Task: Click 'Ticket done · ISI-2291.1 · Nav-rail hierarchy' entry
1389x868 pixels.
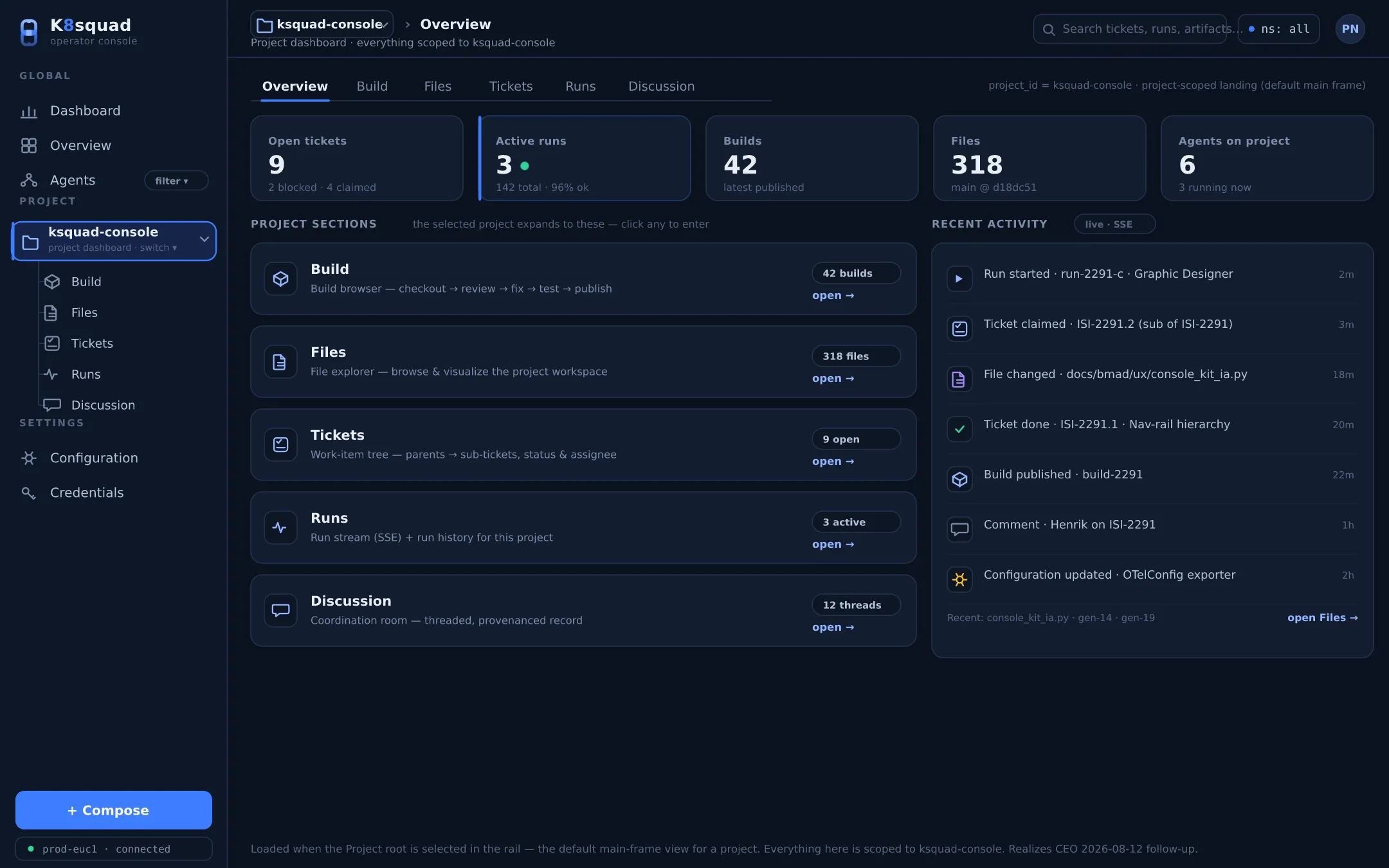Action: pyautogui.click(x=1107, y=424)
